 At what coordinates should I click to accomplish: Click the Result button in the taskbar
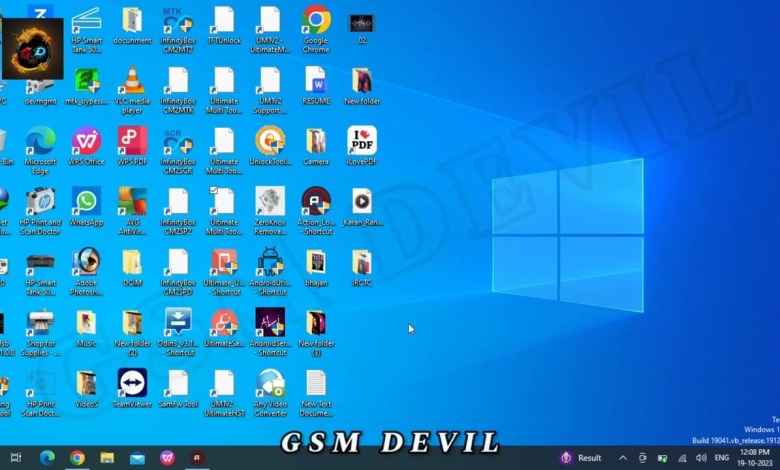[581, 458]
